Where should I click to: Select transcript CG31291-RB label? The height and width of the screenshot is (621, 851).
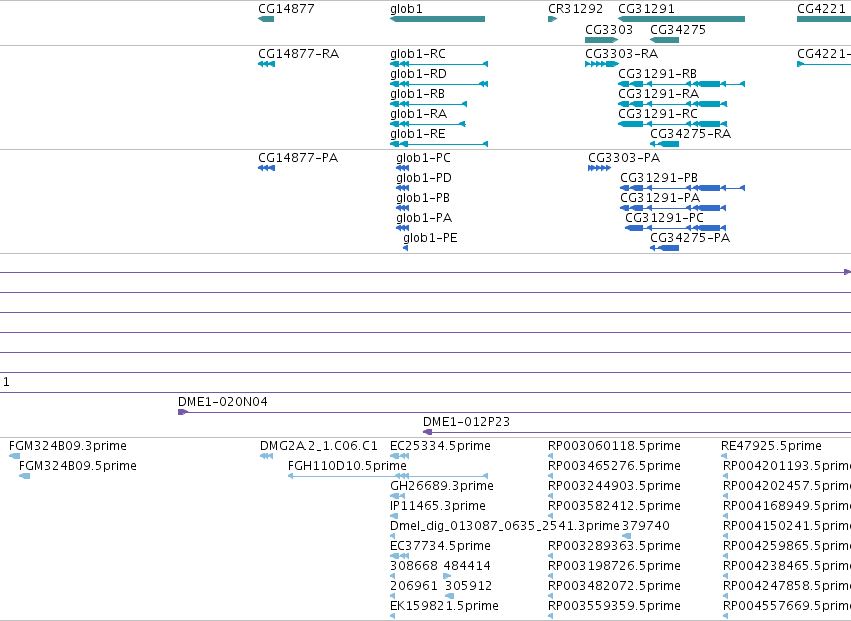657,74
